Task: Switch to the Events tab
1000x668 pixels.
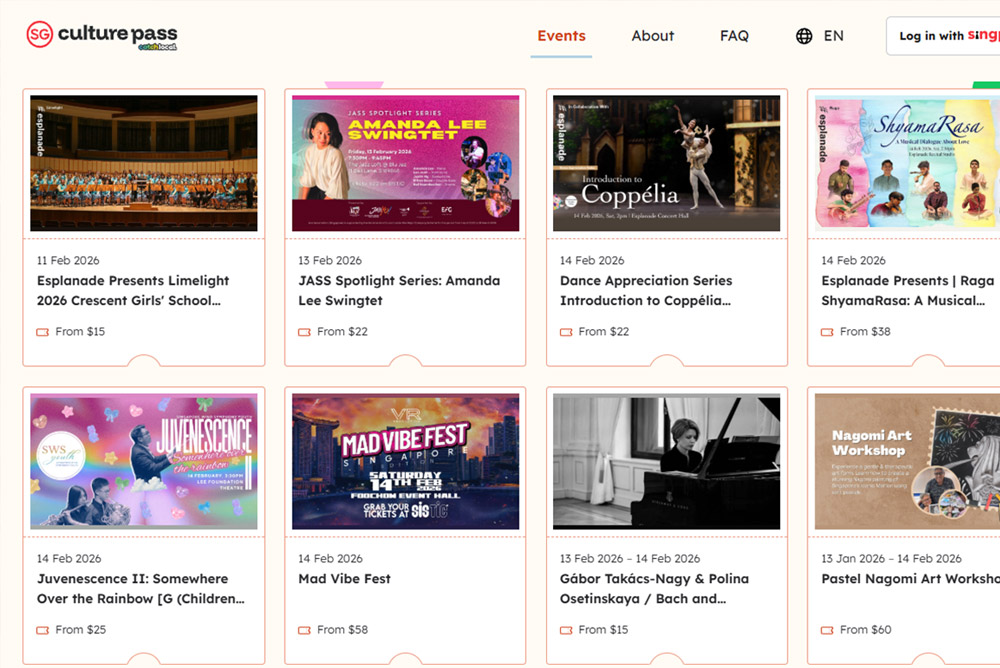Action: pos(561,36)
